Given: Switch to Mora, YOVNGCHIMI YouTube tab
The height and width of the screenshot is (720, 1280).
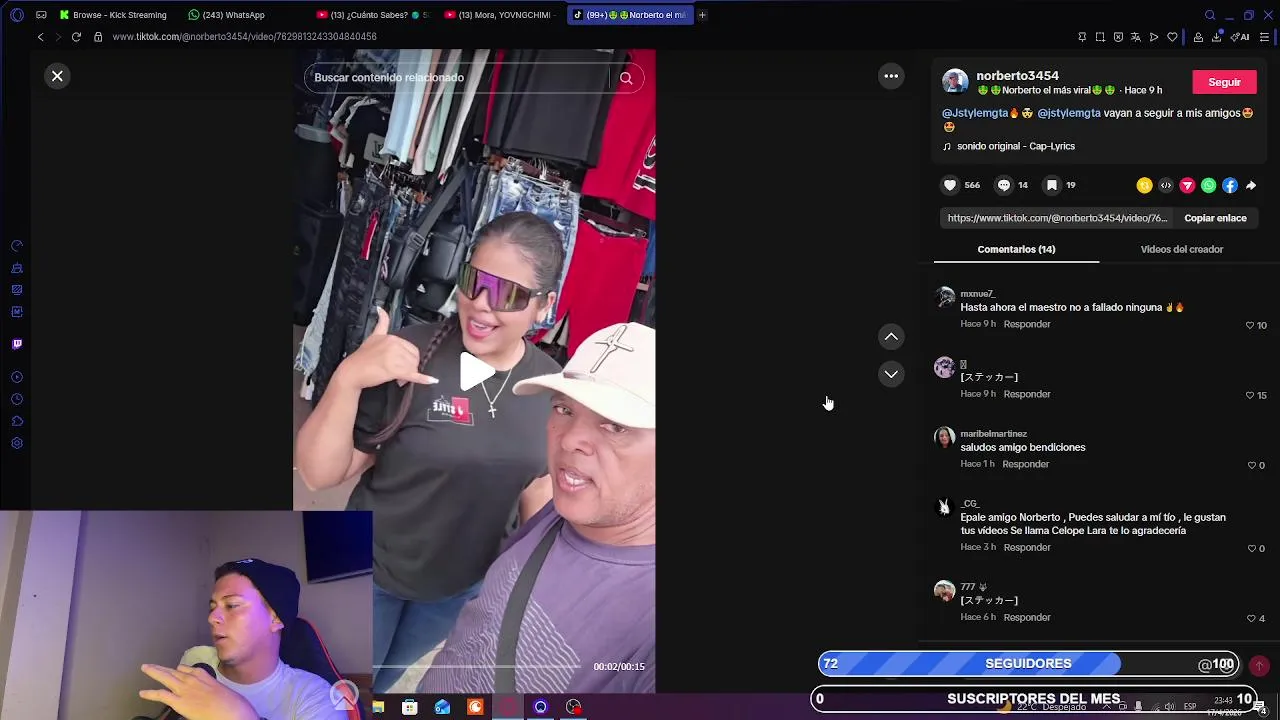Looking at the screenshot, I should tap(500, 15).
